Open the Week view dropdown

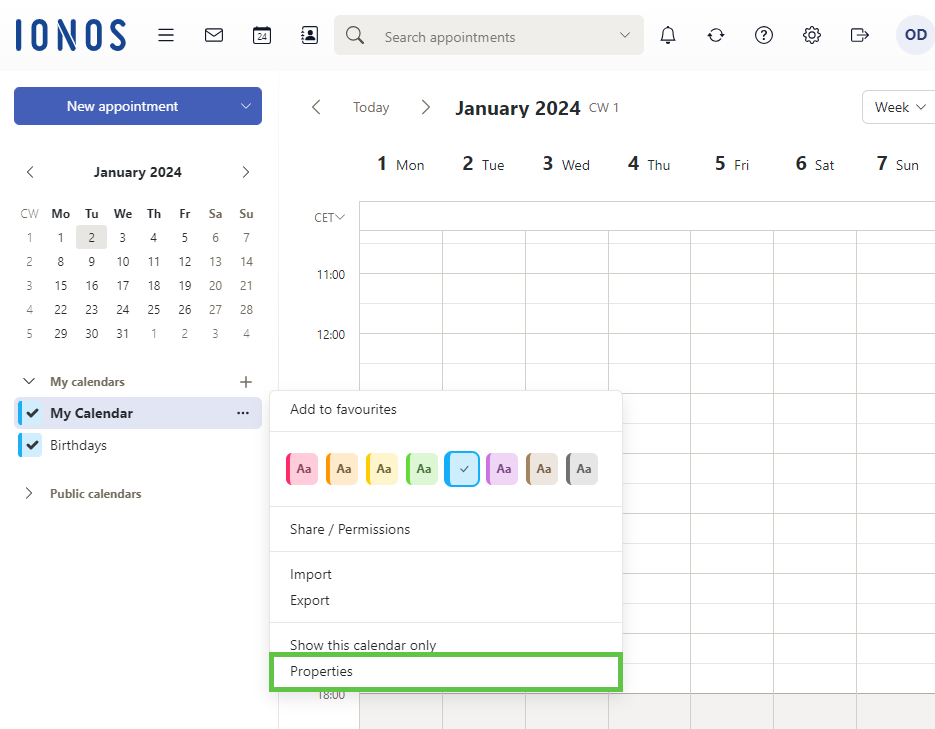(899, 107)
